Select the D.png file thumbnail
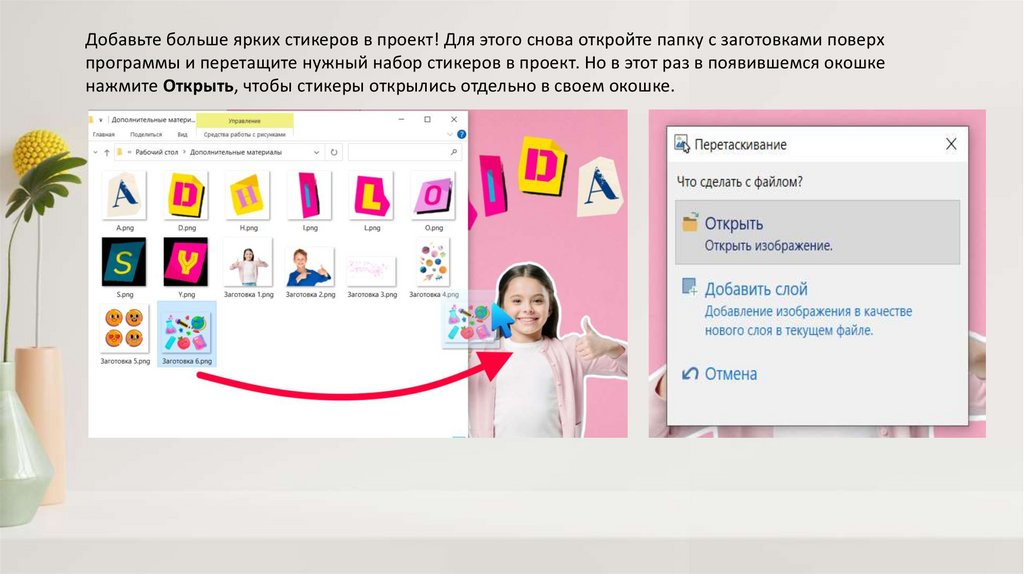The width and height of the screenshot is (1024, 574). (x=186, y=195)
